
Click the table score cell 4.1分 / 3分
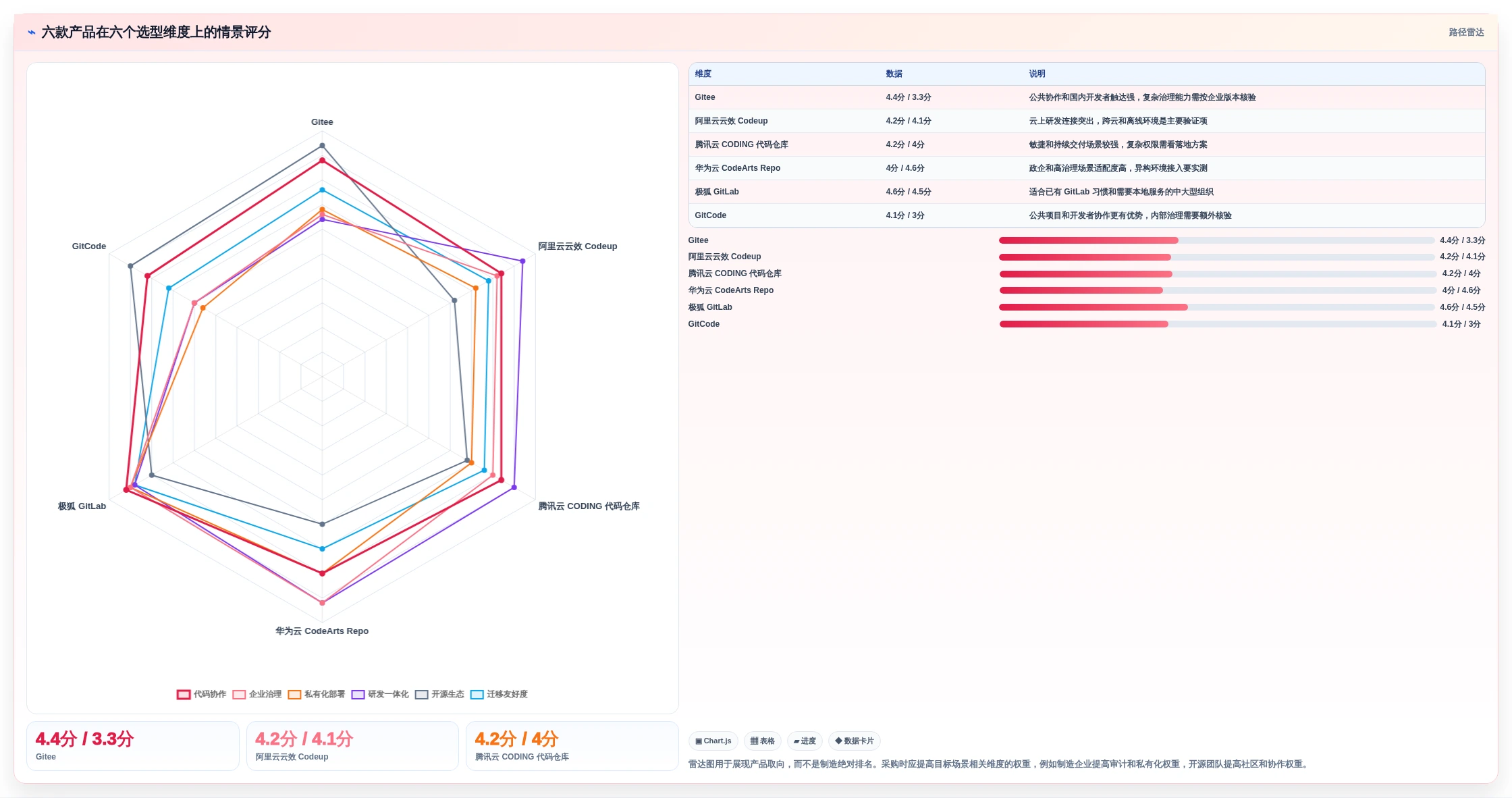[905, 215]
